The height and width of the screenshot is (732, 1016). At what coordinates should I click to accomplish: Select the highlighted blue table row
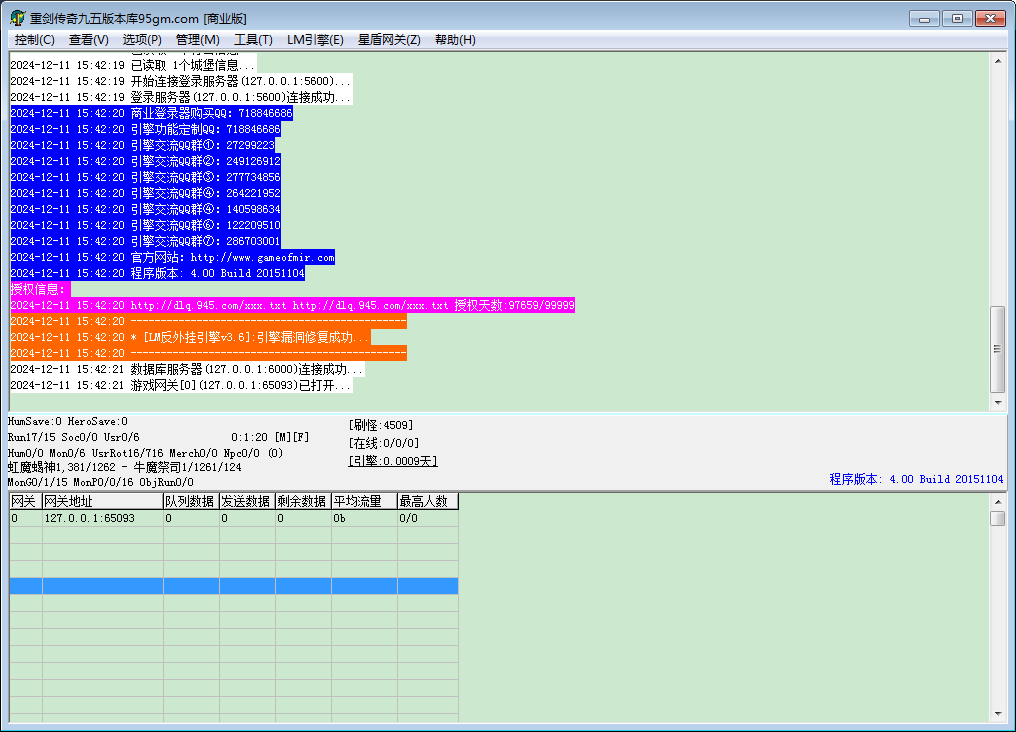point(234,586)
